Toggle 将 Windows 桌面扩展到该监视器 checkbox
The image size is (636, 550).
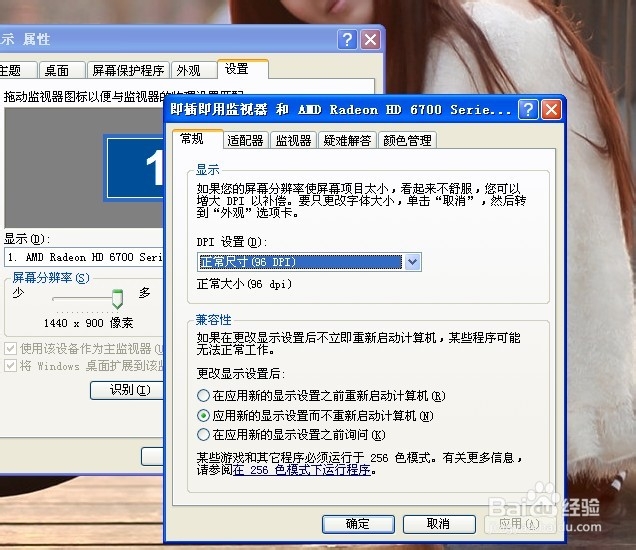(11, 366)
